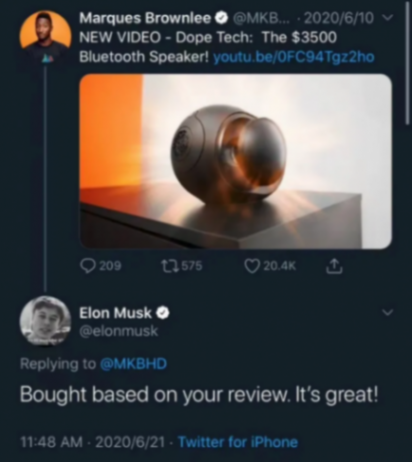This screenshot has width=412, height=462.
Task: Click the vertical scrollbar on the right edge
Action: (408, 63)
